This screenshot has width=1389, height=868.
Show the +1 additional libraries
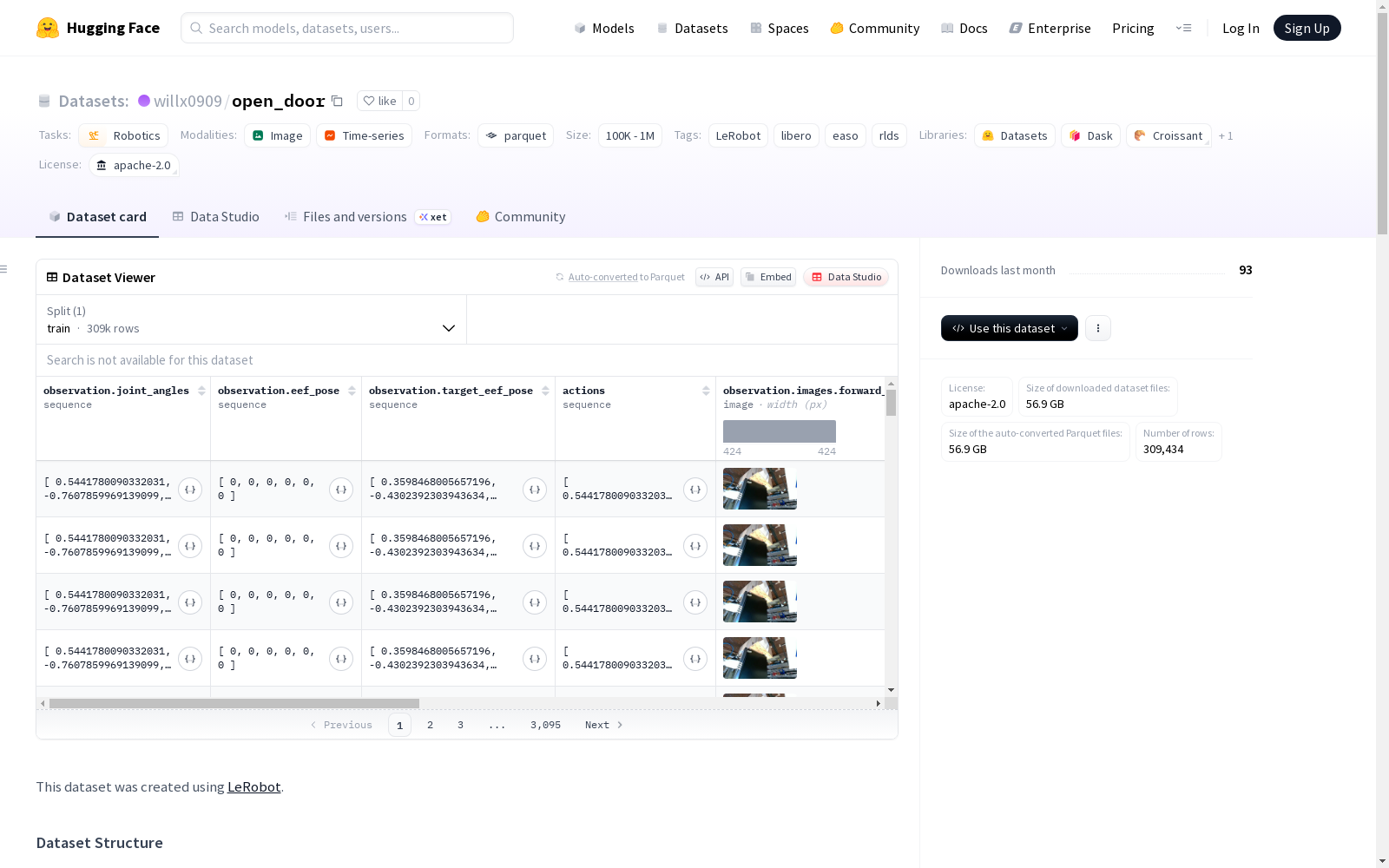tap(1226, 135)
